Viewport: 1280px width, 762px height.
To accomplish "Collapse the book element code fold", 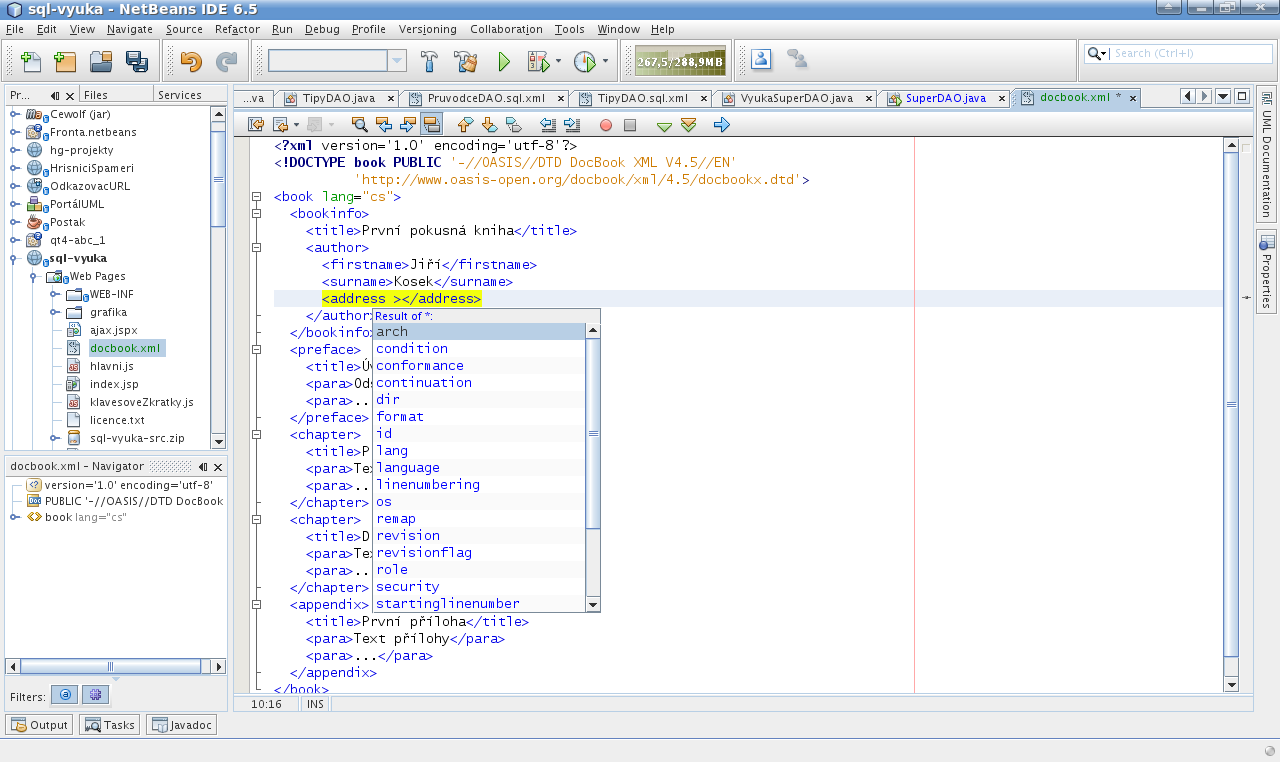I will click(257, 197).
